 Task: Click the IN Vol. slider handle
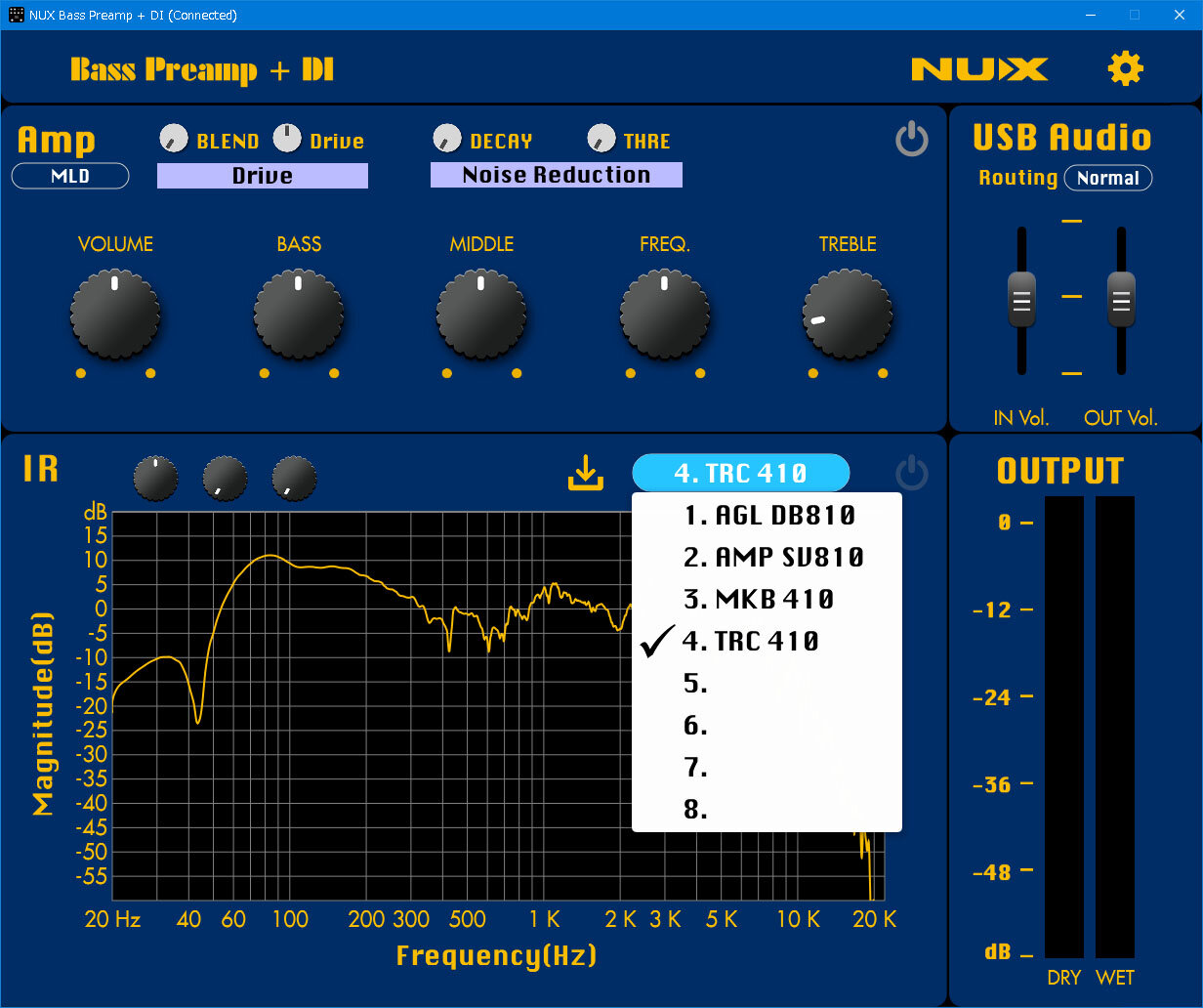point(1021,300)
